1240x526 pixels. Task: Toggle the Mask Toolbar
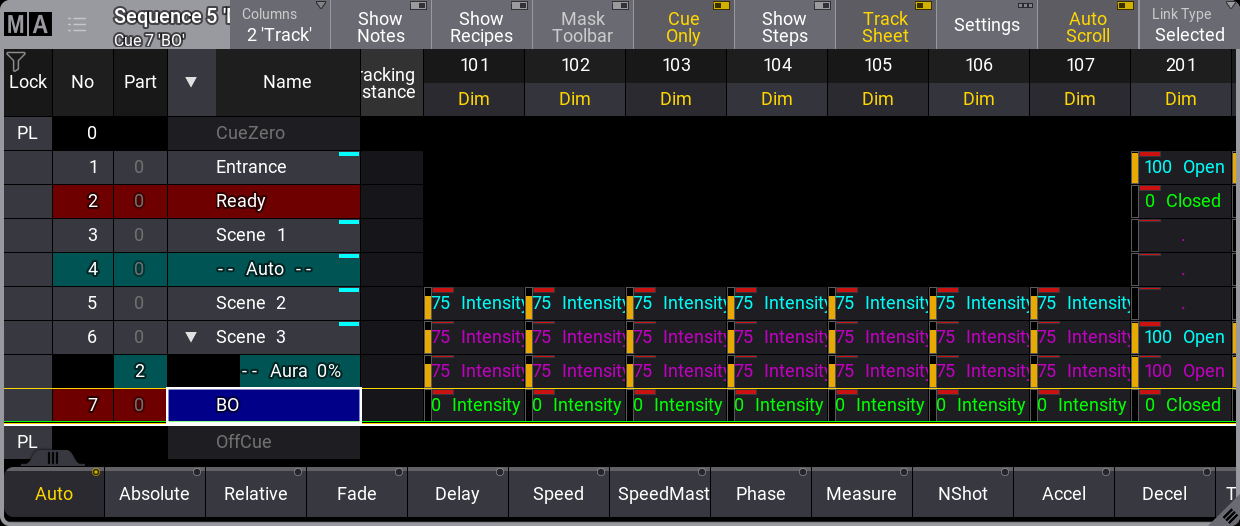582,25
